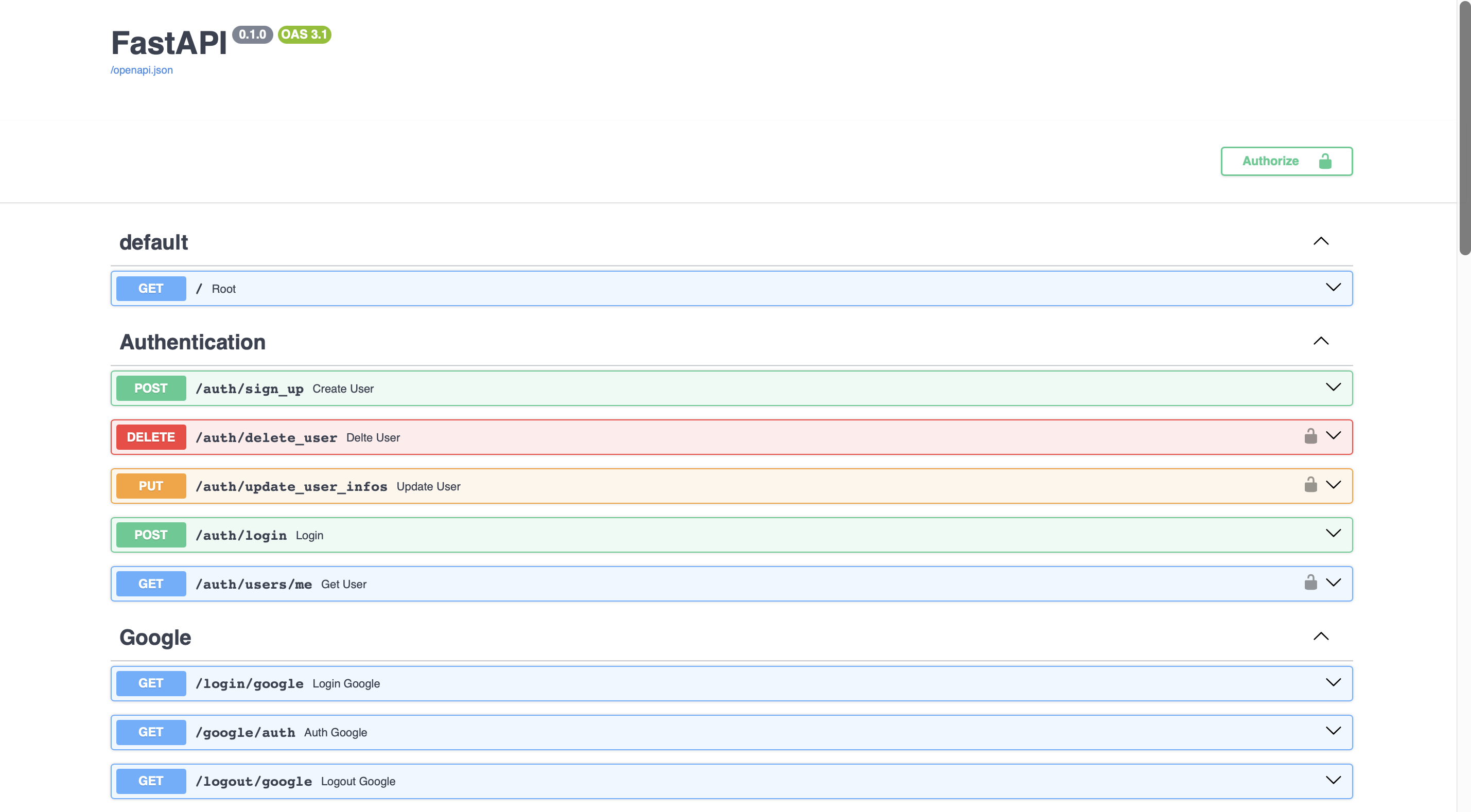Click the /auth/users/me path text
Screen dimensions: 1471x812
pos(254,584)
